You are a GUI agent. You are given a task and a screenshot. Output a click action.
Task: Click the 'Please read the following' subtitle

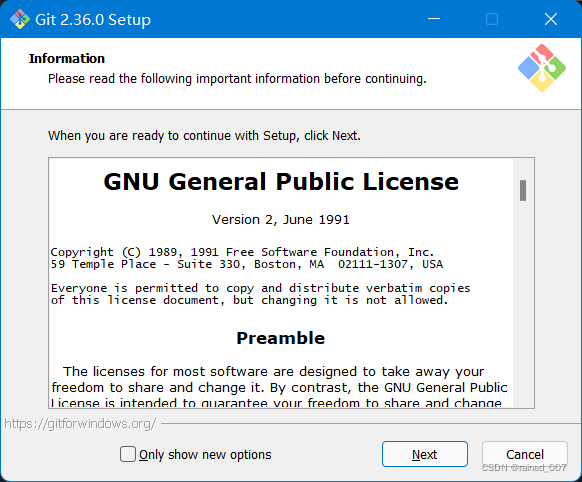237,79
